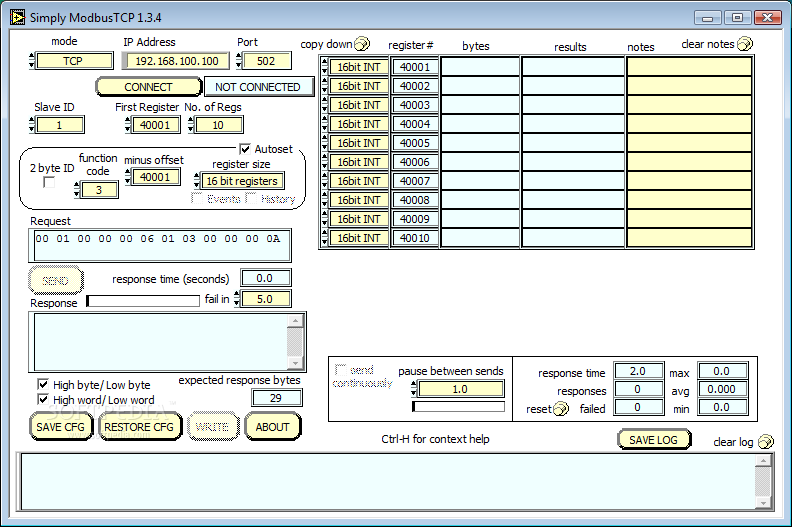Toggle the High word/Low word checkbox

(43, 400)
